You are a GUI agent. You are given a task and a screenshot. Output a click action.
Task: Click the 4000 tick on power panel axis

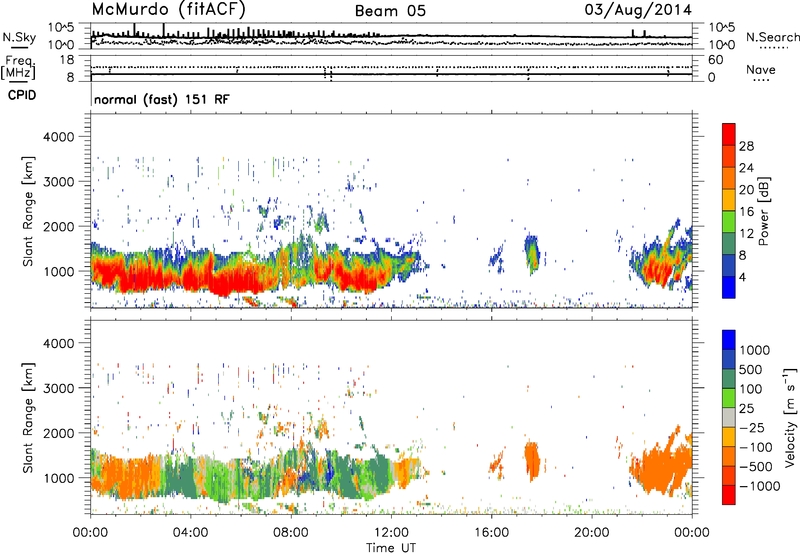click(x=58, y=137)
